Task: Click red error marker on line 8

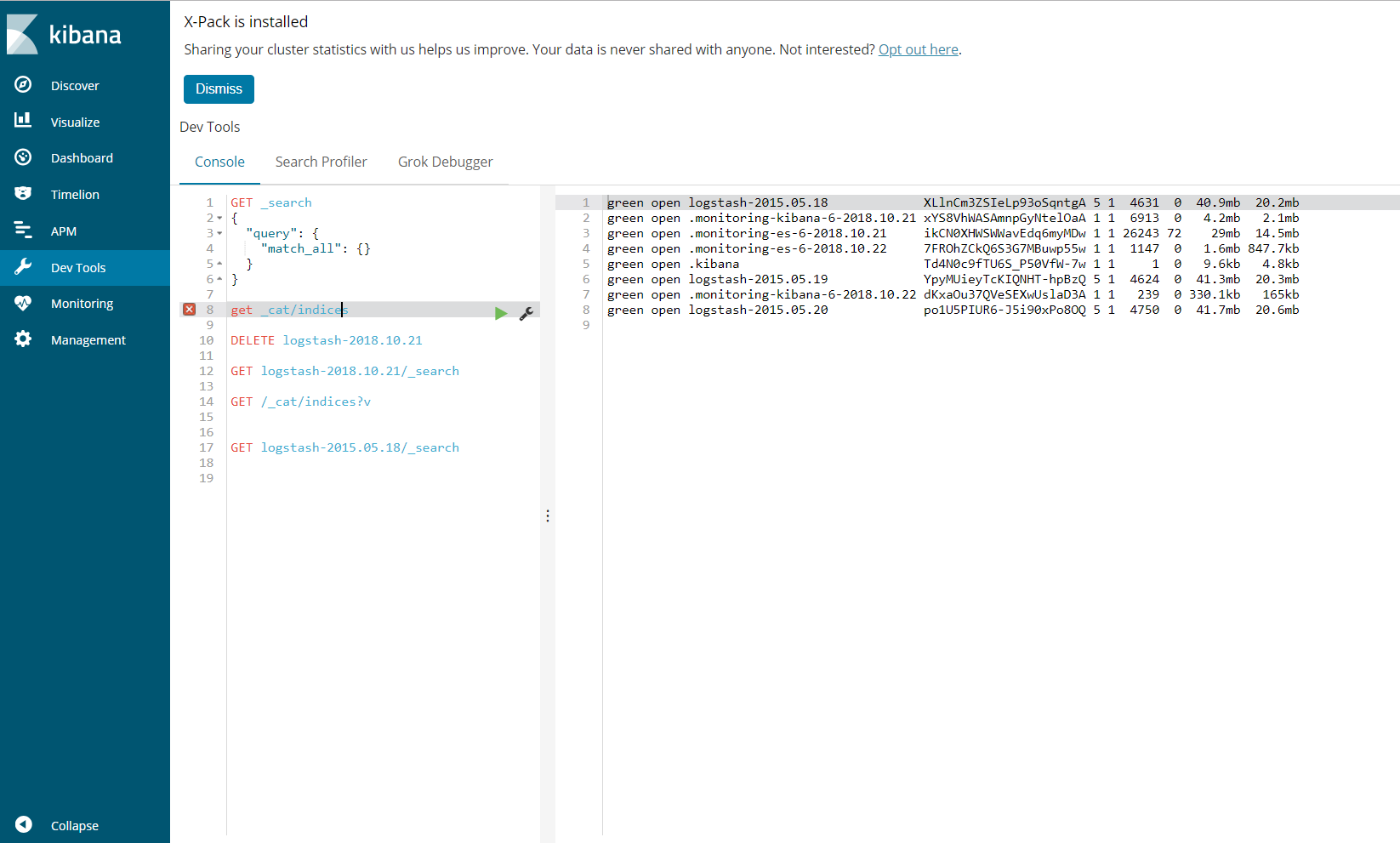Action: [x=189, y=310]
